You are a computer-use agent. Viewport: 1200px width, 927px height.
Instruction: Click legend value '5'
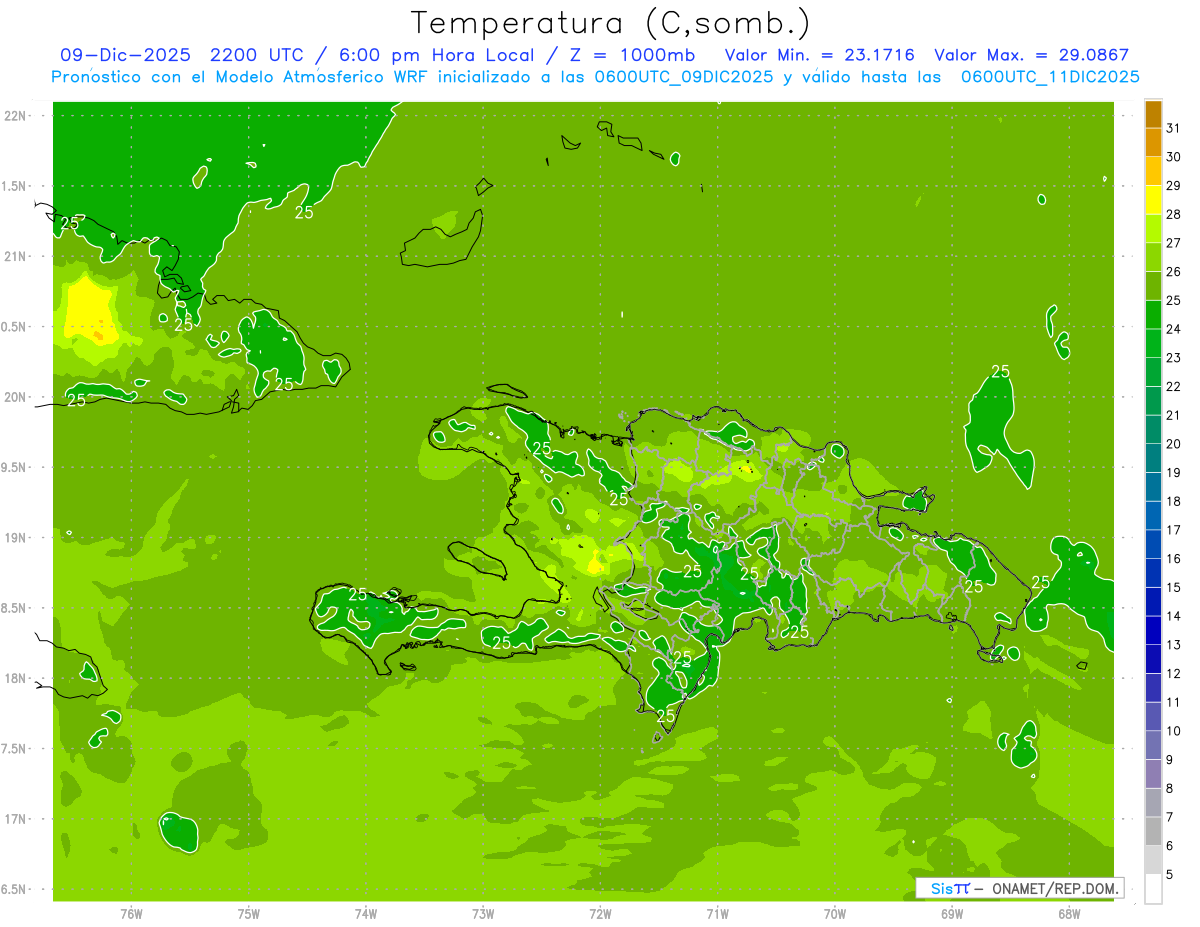pos(1170,875)
